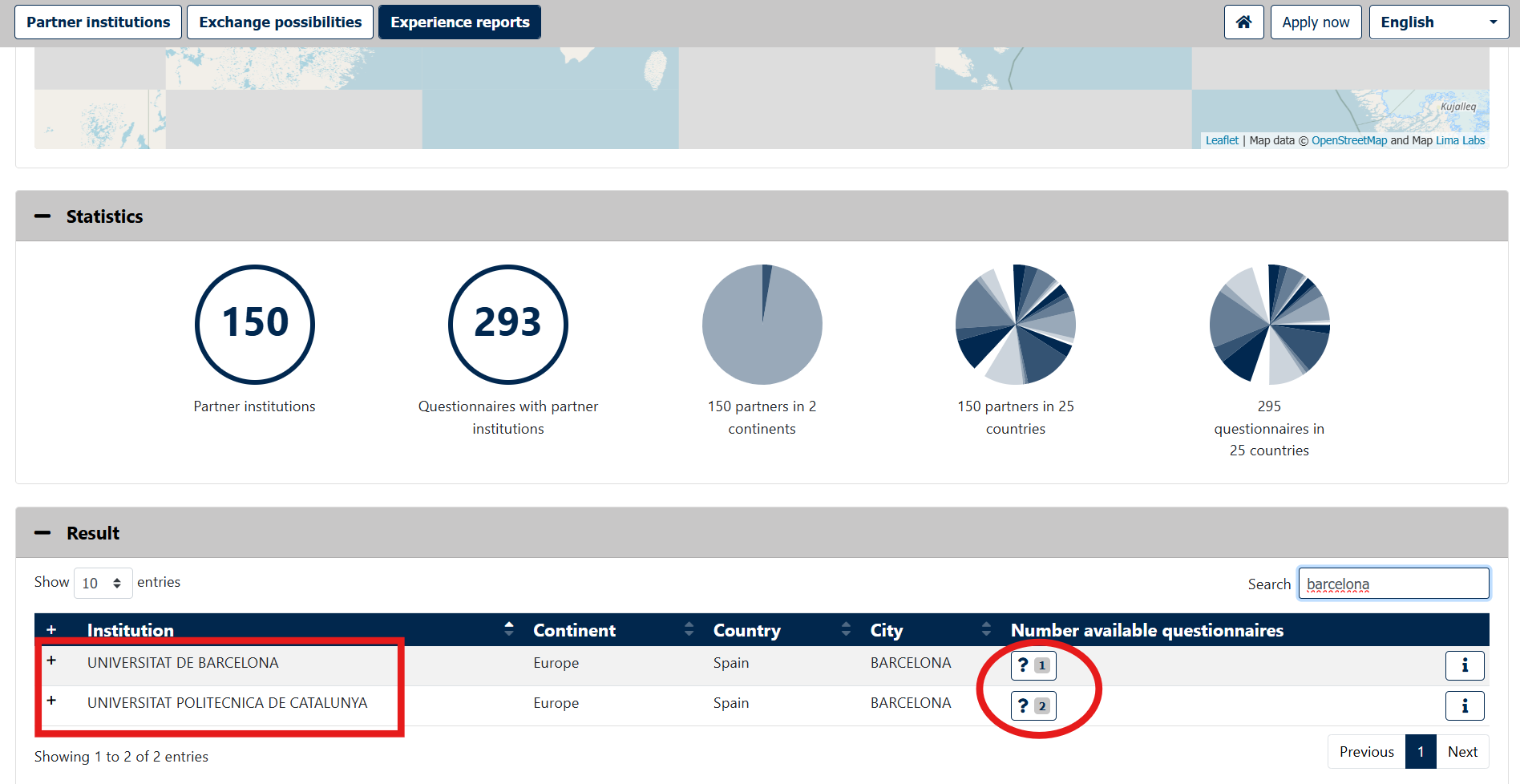This screenshot has height=784, width=1520.
Task: Click the 150 partner institutions circle
Action: tap(255, 325)
